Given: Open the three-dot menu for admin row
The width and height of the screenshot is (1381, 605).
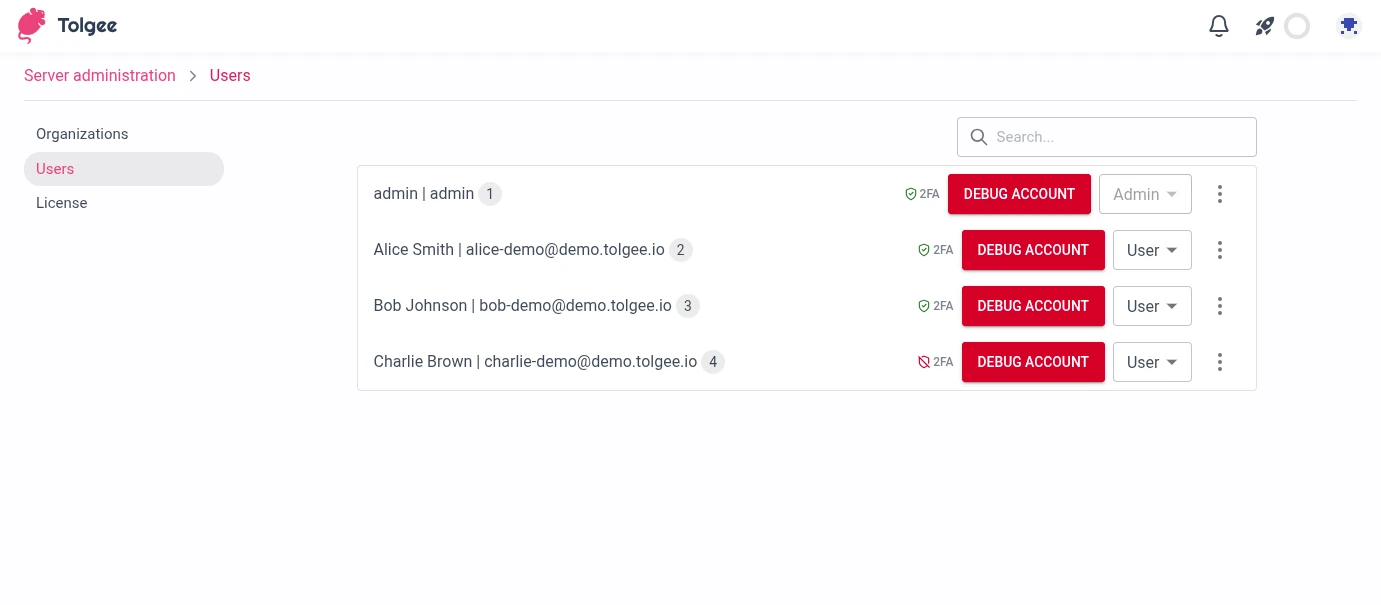Looking at the screenshot, I should coord(1220,194).
